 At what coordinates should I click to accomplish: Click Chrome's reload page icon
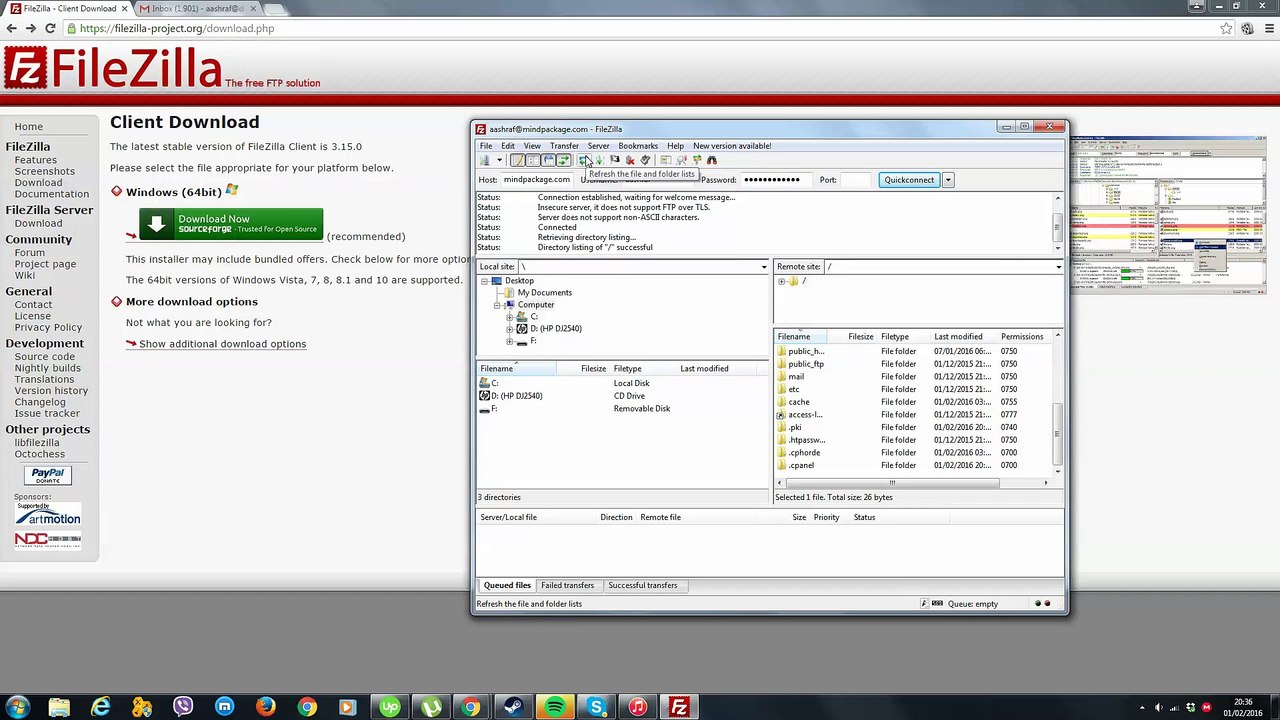tap(50, 28)
